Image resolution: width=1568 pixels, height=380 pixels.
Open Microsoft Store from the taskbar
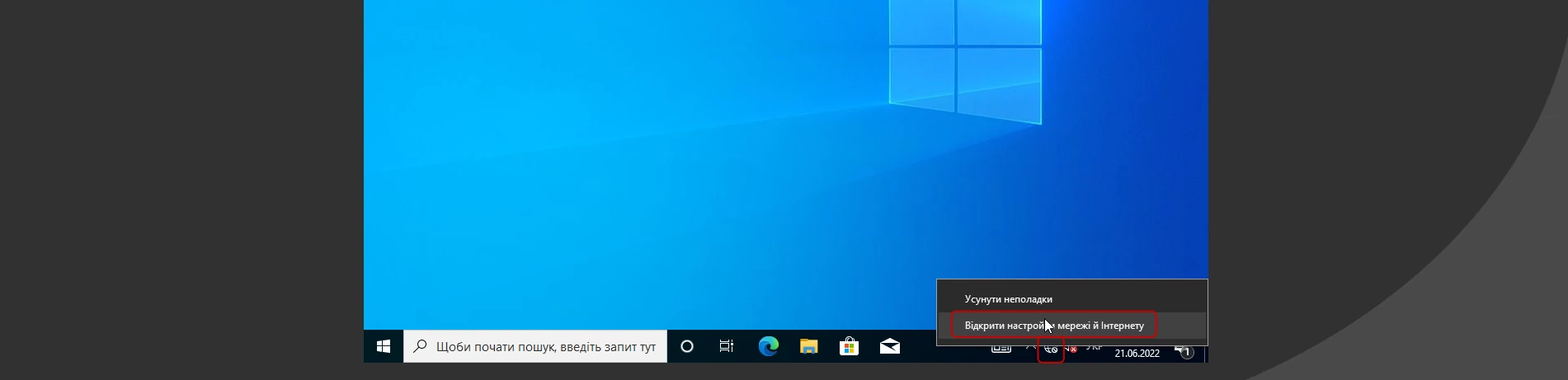[849, 347]
